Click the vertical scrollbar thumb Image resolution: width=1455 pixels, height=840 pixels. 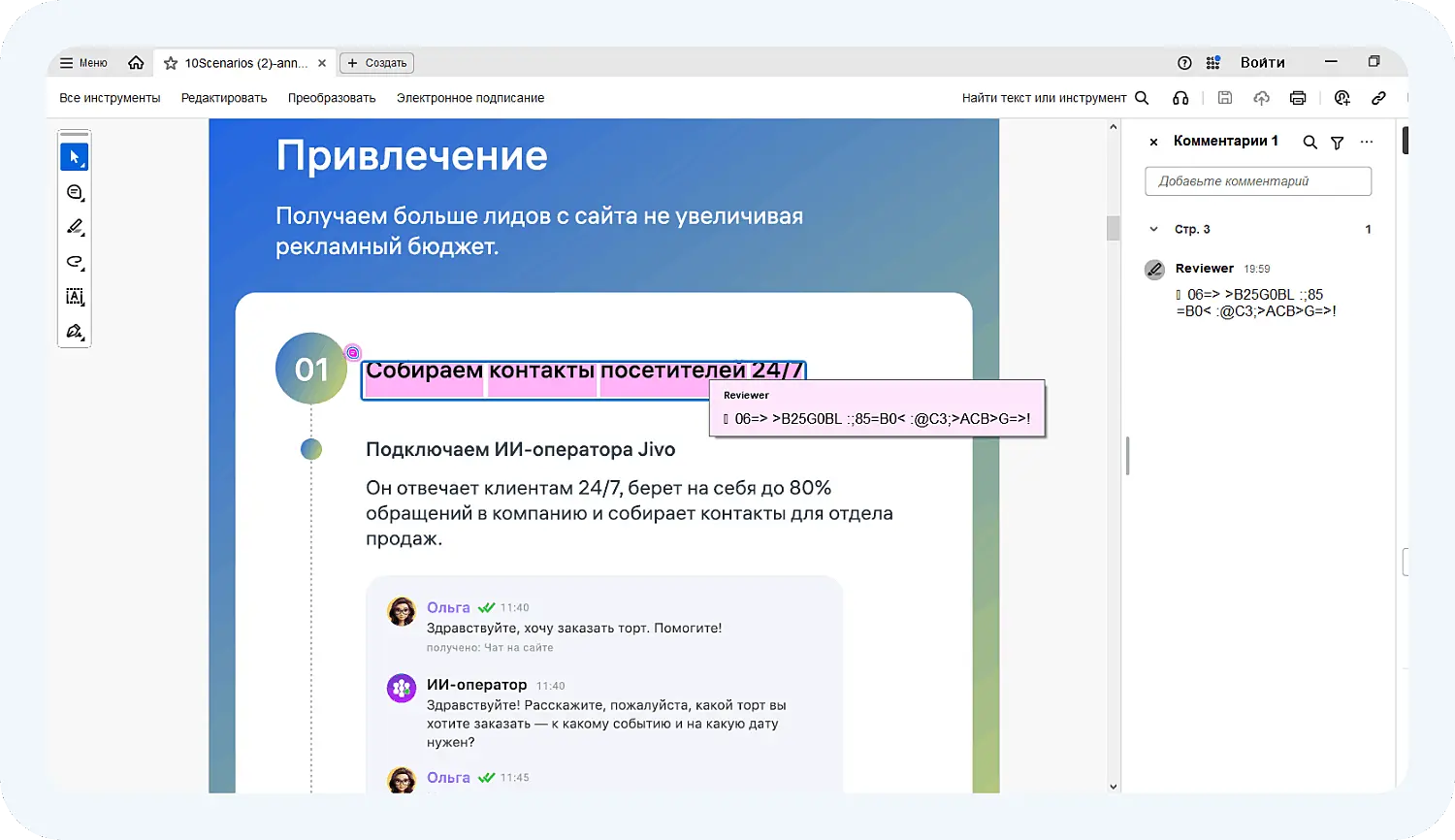(x=1114, y=228)
